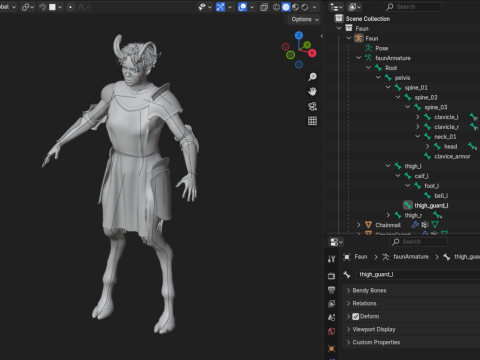Expand the Chainmail mesh object
480x360 pixels.
pos(359,225)
